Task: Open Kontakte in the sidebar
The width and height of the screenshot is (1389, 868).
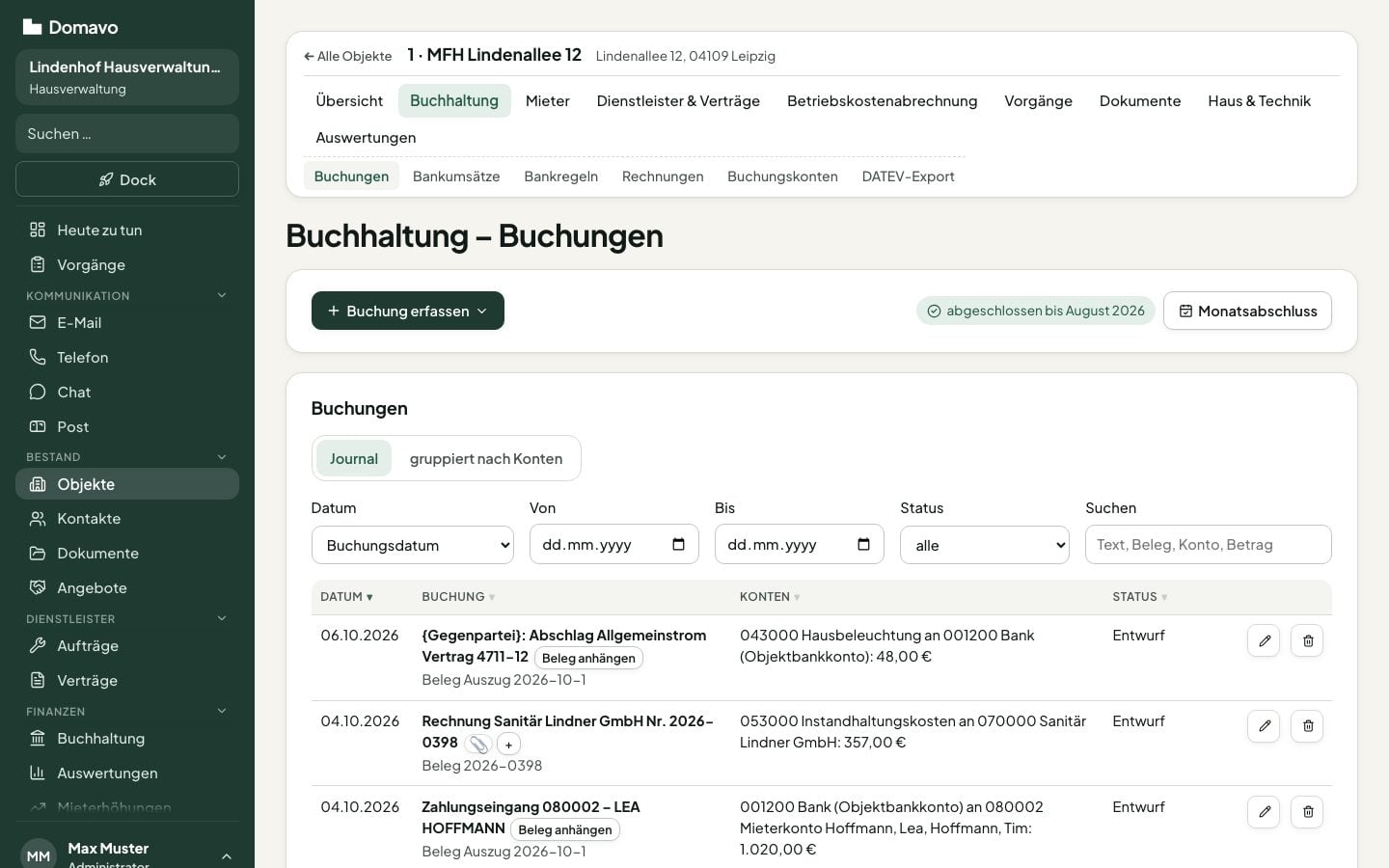Action: point(127,519)
